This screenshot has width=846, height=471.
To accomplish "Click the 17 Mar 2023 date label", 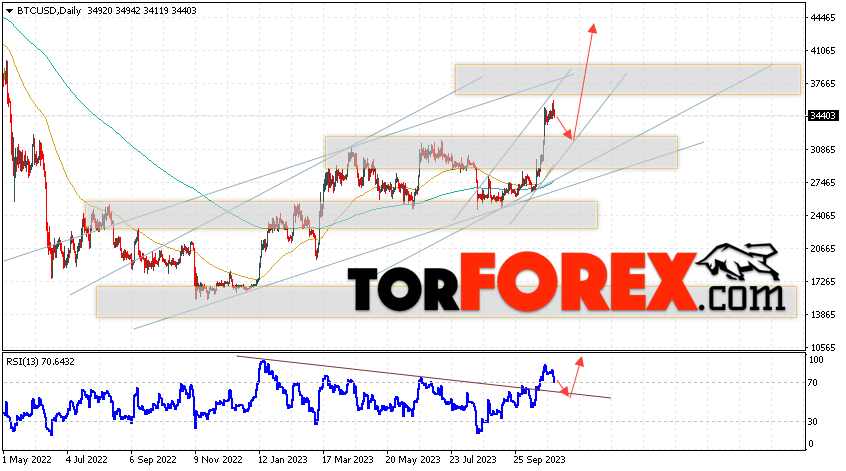I will tap(347, 460).
